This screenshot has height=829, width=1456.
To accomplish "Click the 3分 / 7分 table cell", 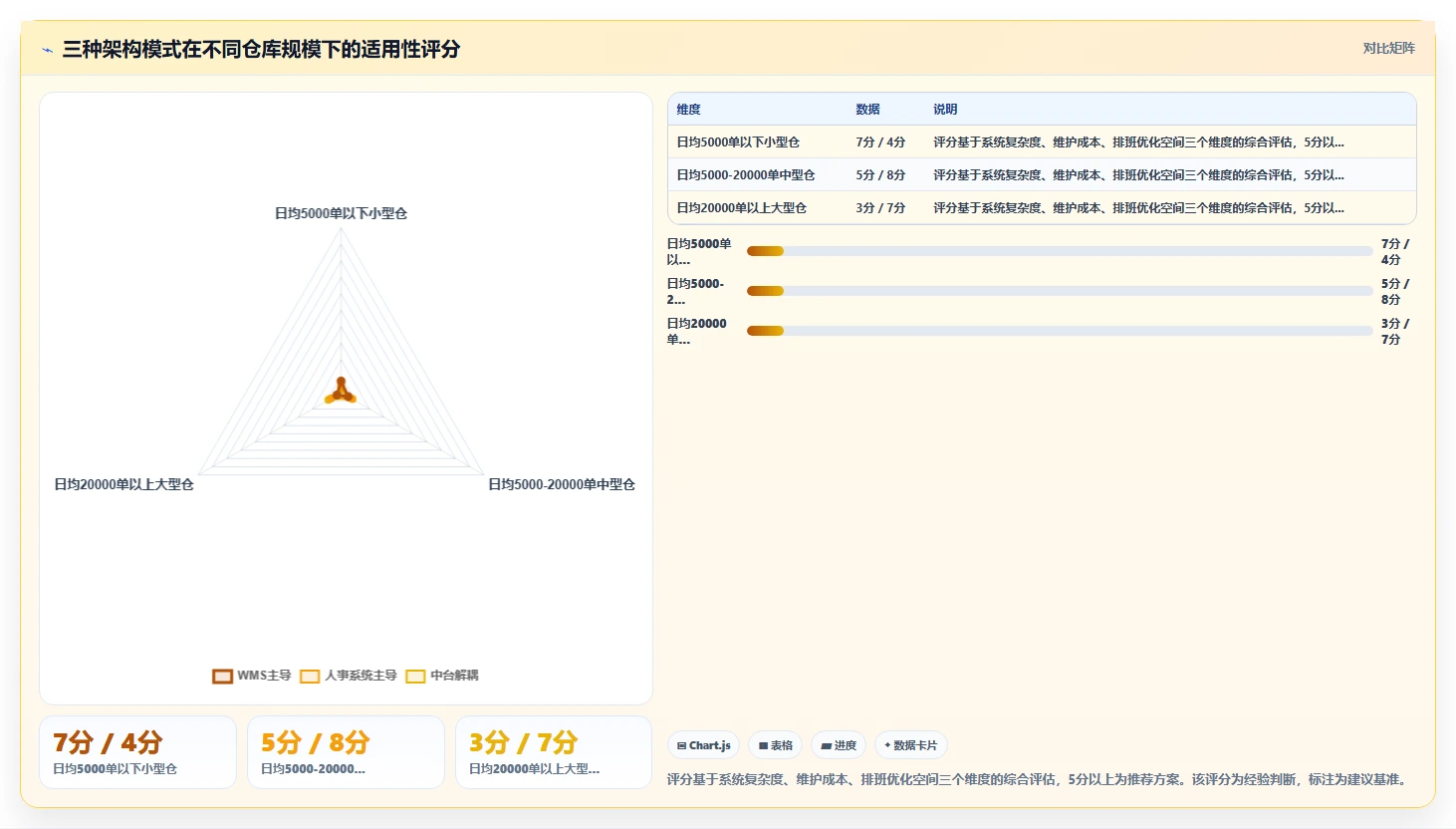I will 880,208.
